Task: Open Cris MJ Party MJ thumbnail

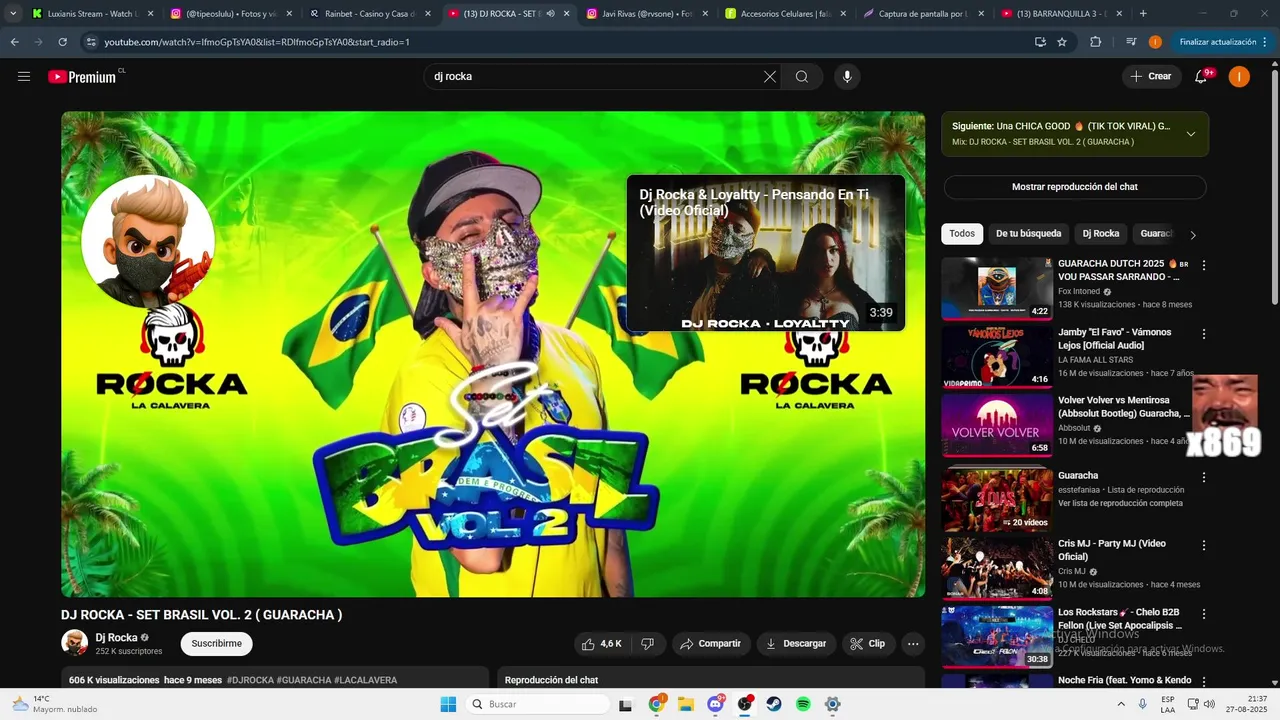Action: pos(997,567)
